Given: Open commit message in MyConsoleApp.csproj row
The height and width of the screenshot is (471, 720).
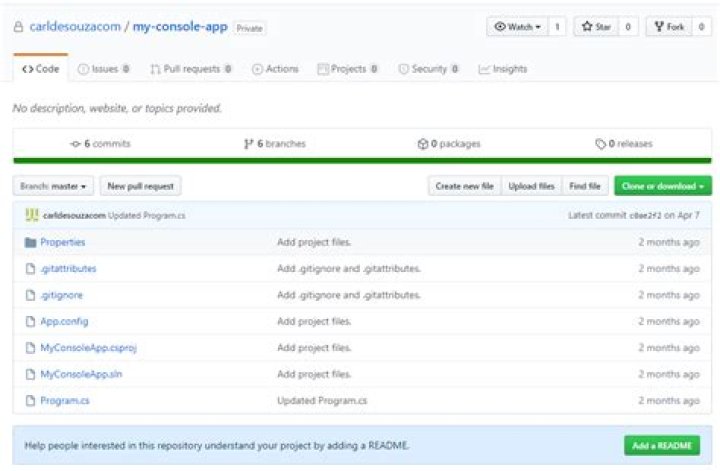Looking at the screenshot, I should point(314,348).
